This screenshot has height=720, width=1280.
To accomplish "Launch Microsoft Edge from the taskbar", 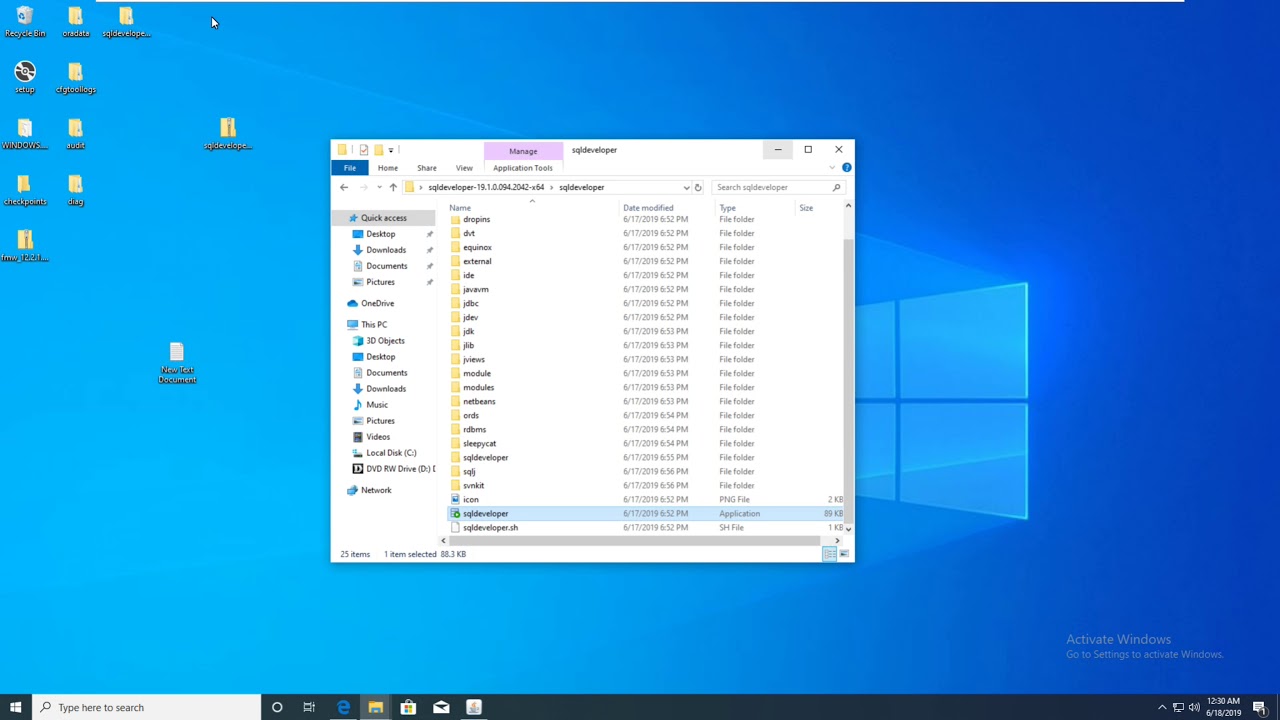I will [x=343, y=707].
